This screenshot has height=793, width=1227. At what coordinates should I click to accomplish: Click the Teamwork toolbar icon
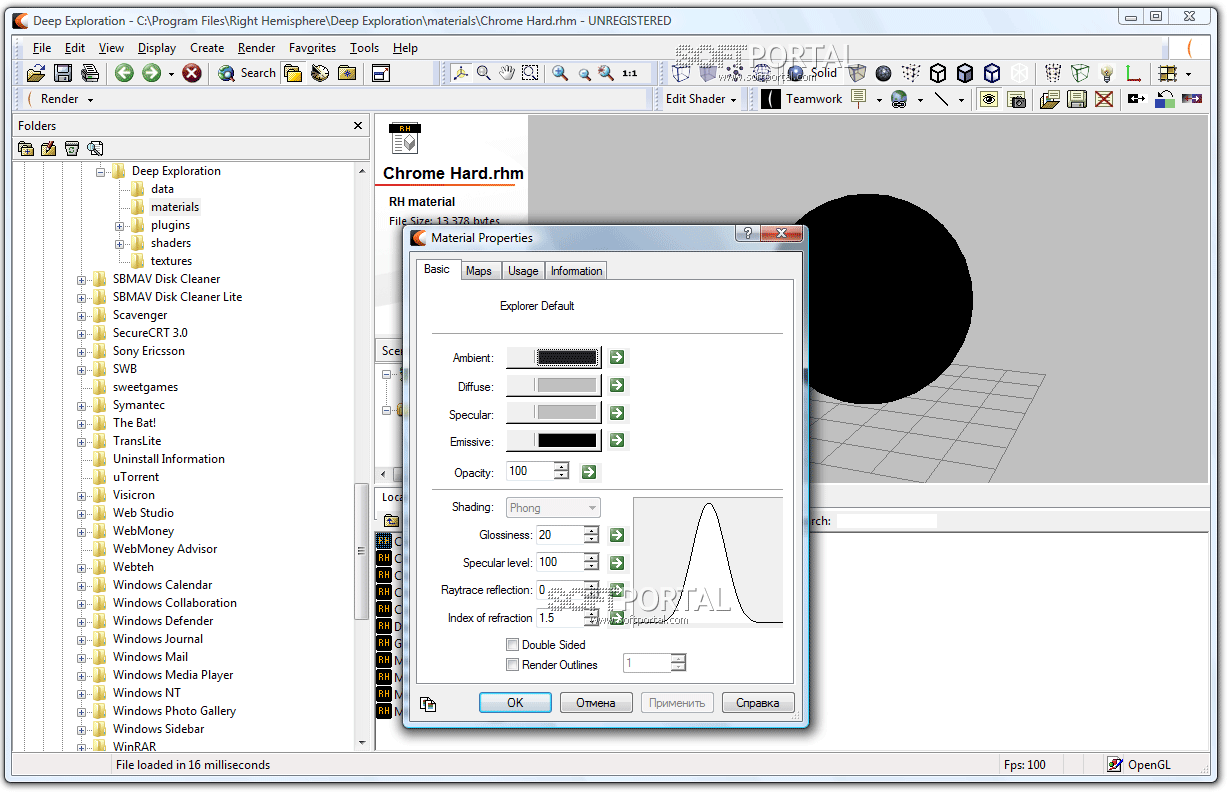click(802, 99)
